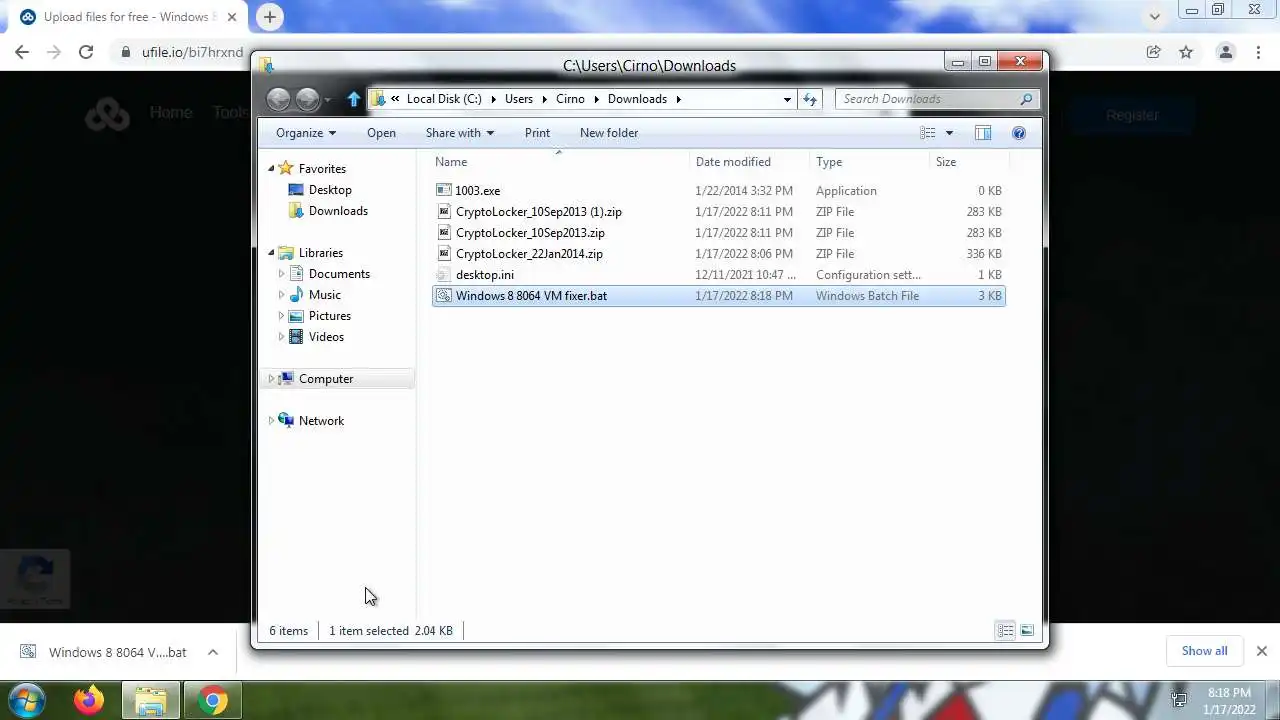The image size is (1280, 720).
Task: Go back in Chrome browser
Action: [22, 52]
